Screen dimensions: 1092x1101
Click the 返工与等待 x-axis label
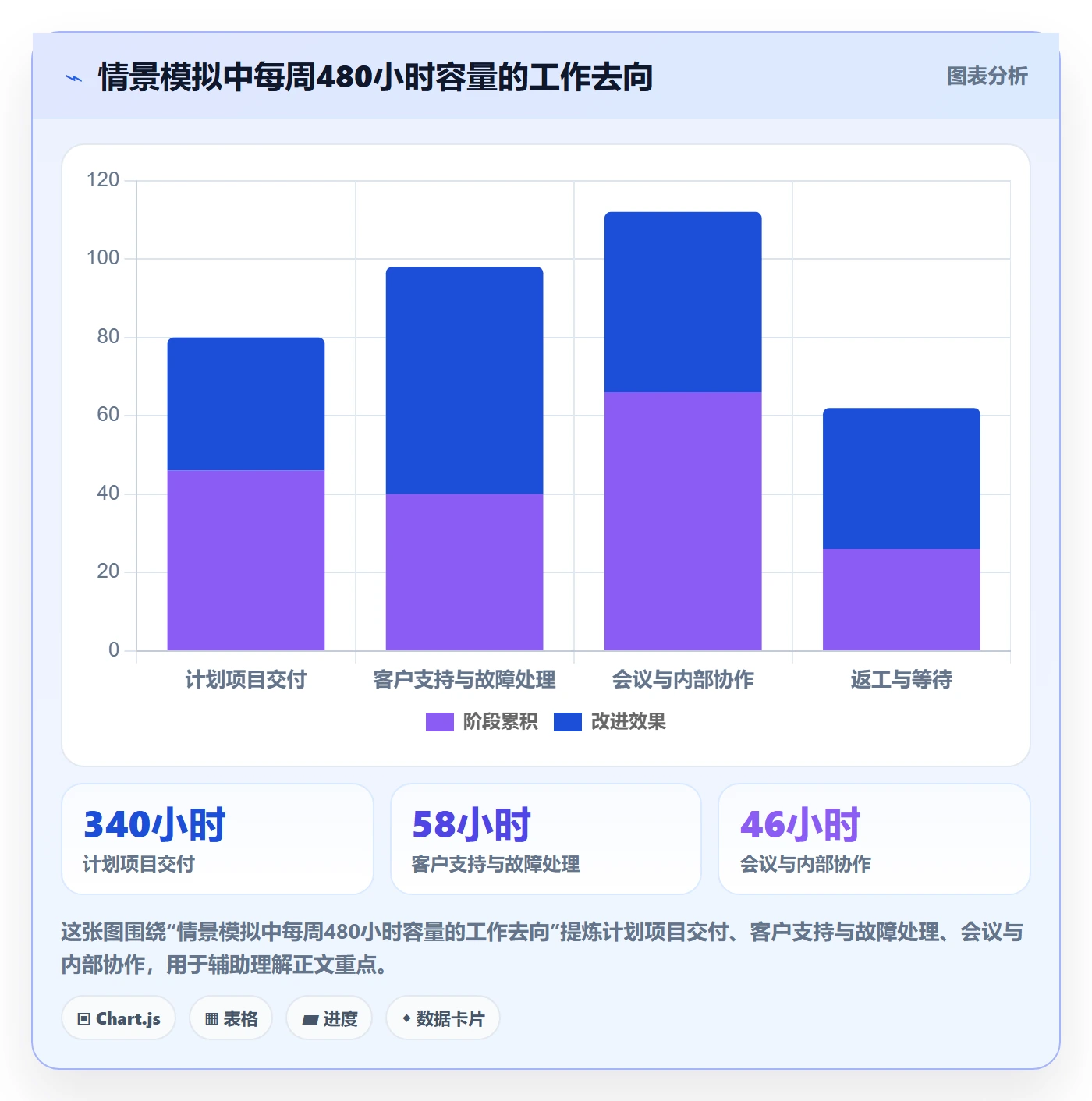901,680
